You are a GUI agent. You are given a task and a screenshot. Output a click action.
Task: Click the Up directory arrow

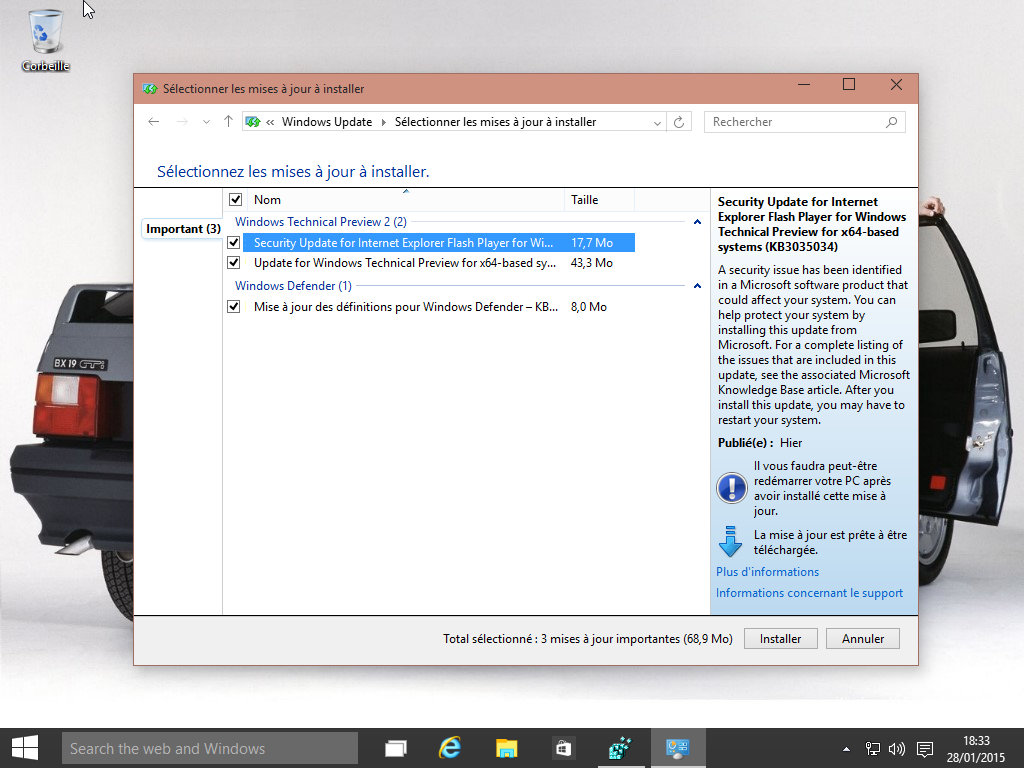tap(228, 122)
